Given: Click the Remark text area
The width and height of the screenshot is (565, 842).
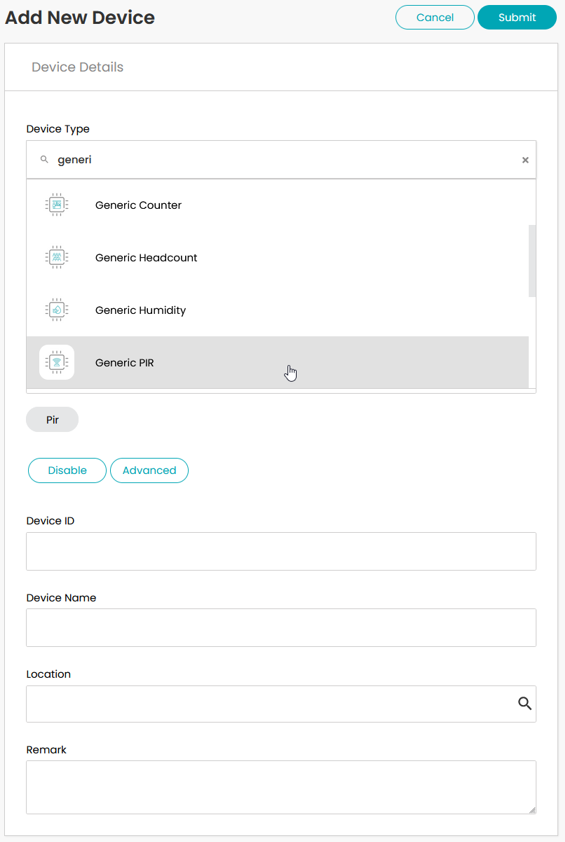Looking at the screenshot, I should [281, 787].
